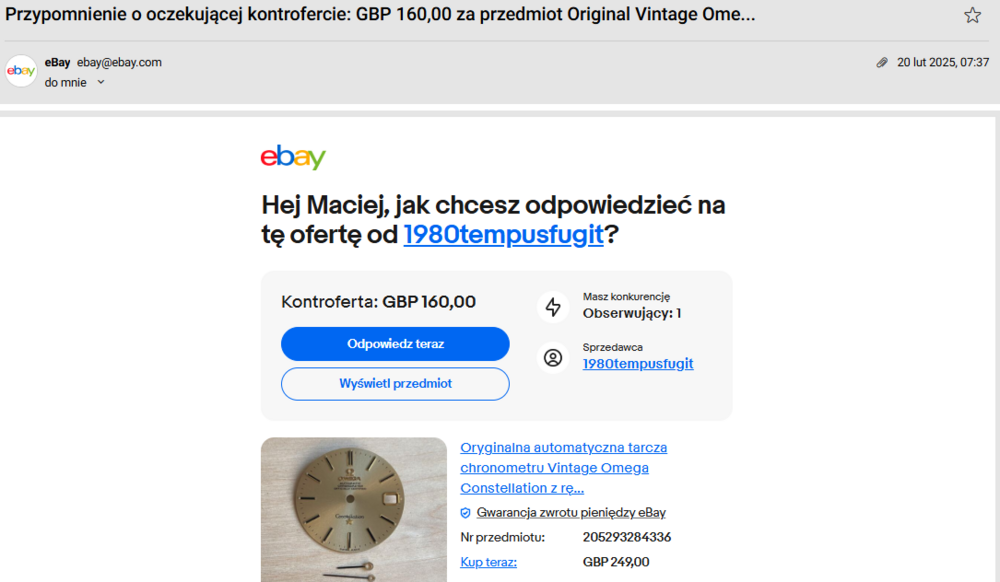Click the item number 205293284336
1000x582 pixels.
click(x=627, y=537)
